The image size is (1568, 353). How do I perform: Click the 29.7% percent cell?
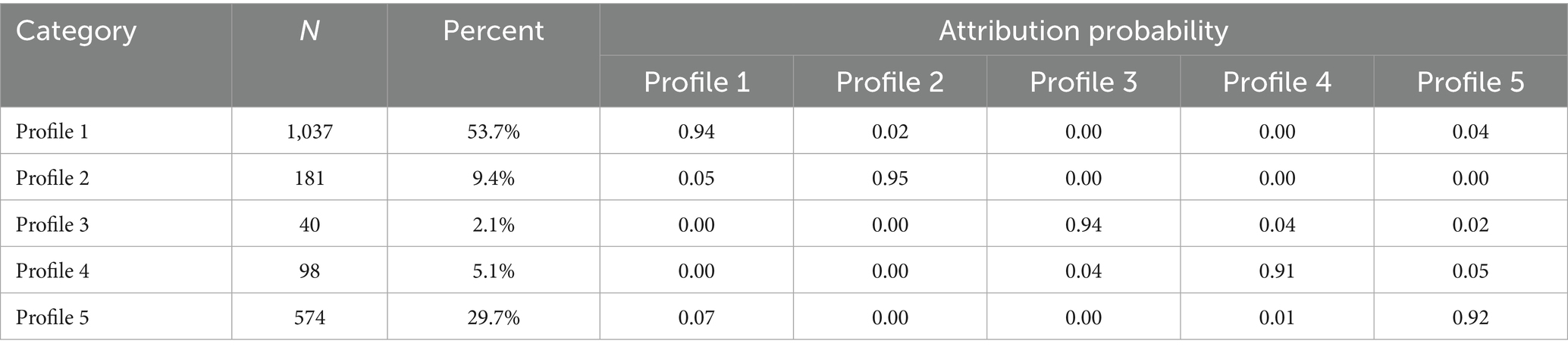493,317
